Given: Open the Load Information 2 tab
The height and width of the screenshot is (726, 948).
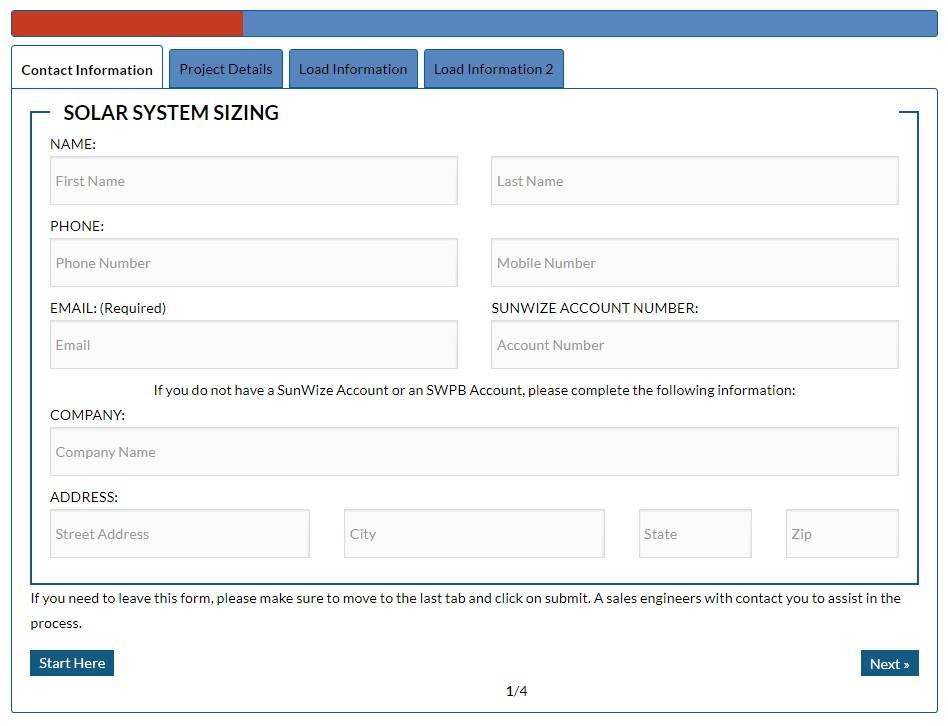Looking at the screenshot, I should tap(493, 69).
